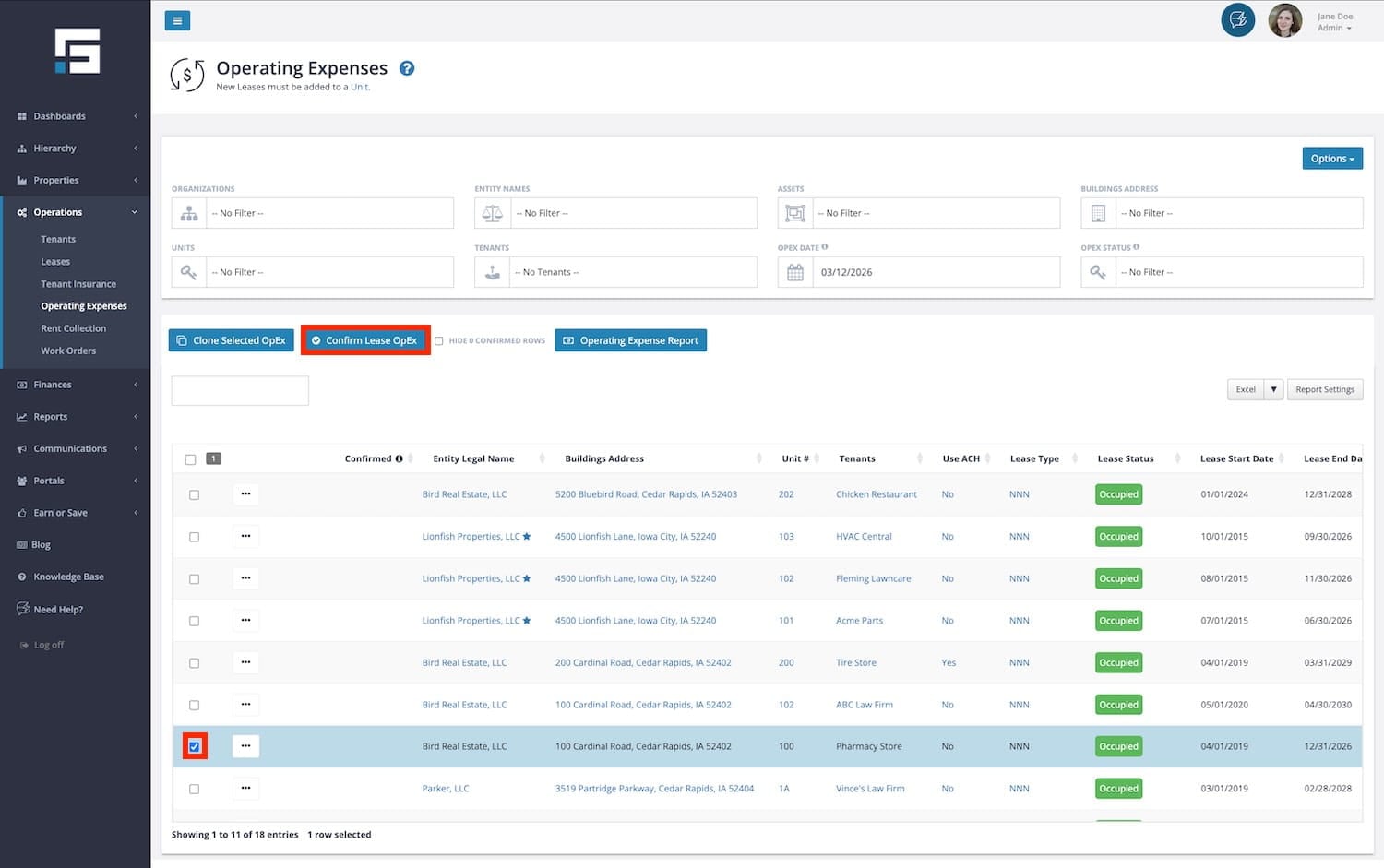Toggle Hide 0 Confirmed Rows checkbox
1384x868 pixels.
coord(439,341)
